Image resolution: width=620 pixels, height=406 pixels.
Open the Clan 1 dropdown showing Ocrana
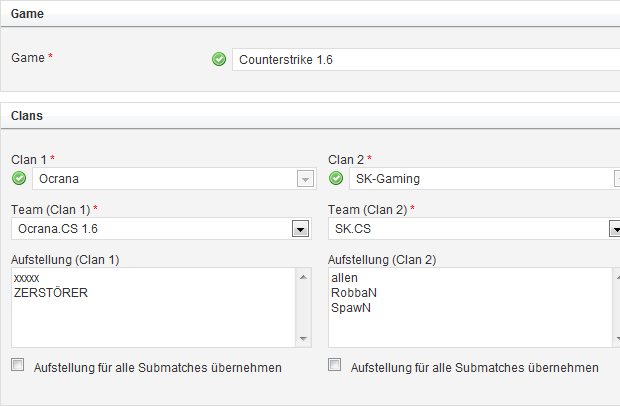(304, 179)
